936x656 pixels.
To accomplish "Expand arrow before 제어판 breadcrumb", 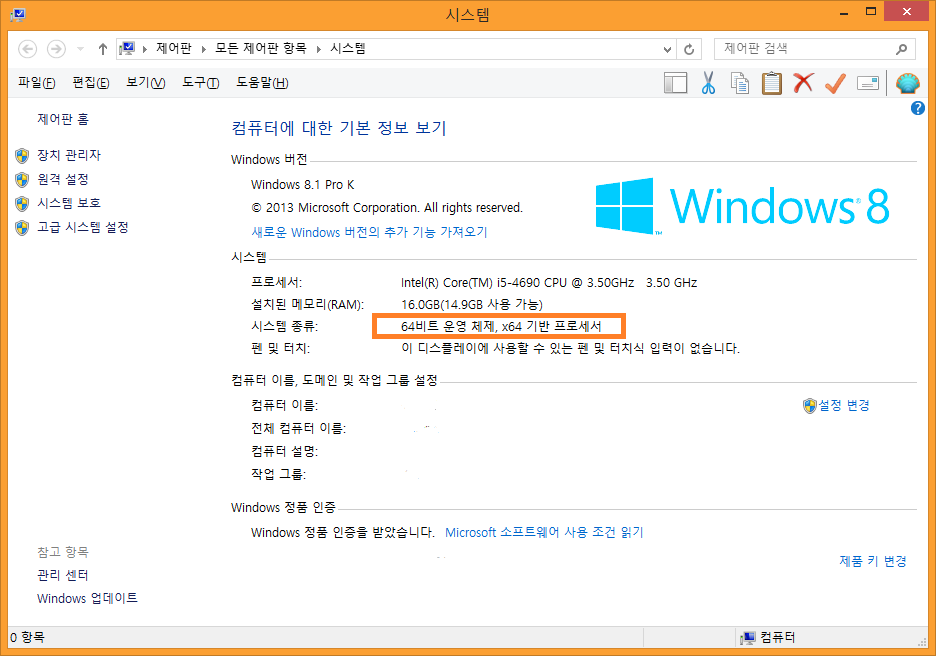I will pos(144,50).
